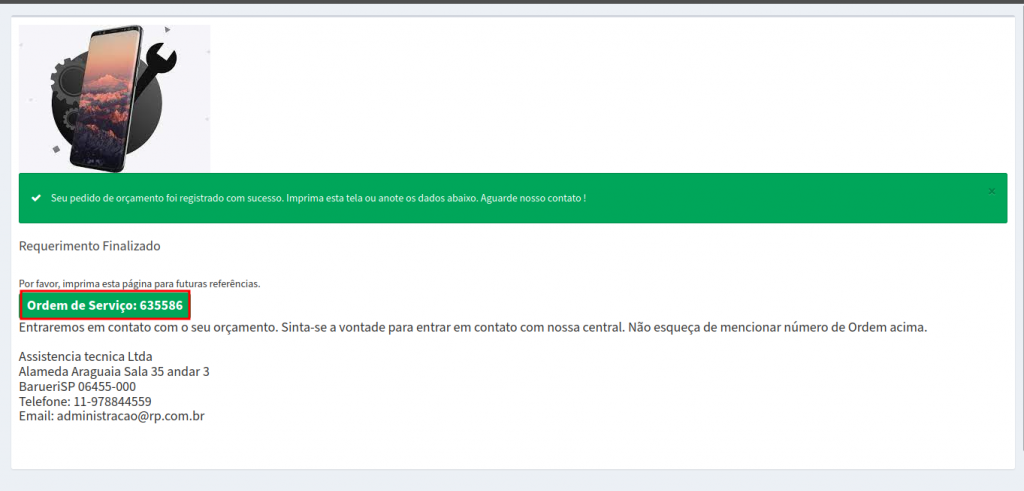Click 'Imprima esta tela' text in alert
This screenshot has width=1024, height=491.
pyautogui.click(x=325, y=198)
